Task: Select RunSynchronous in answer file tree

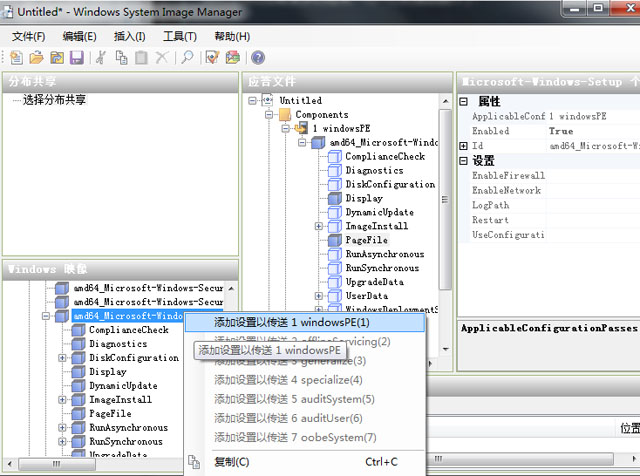Action: (382, 268)
